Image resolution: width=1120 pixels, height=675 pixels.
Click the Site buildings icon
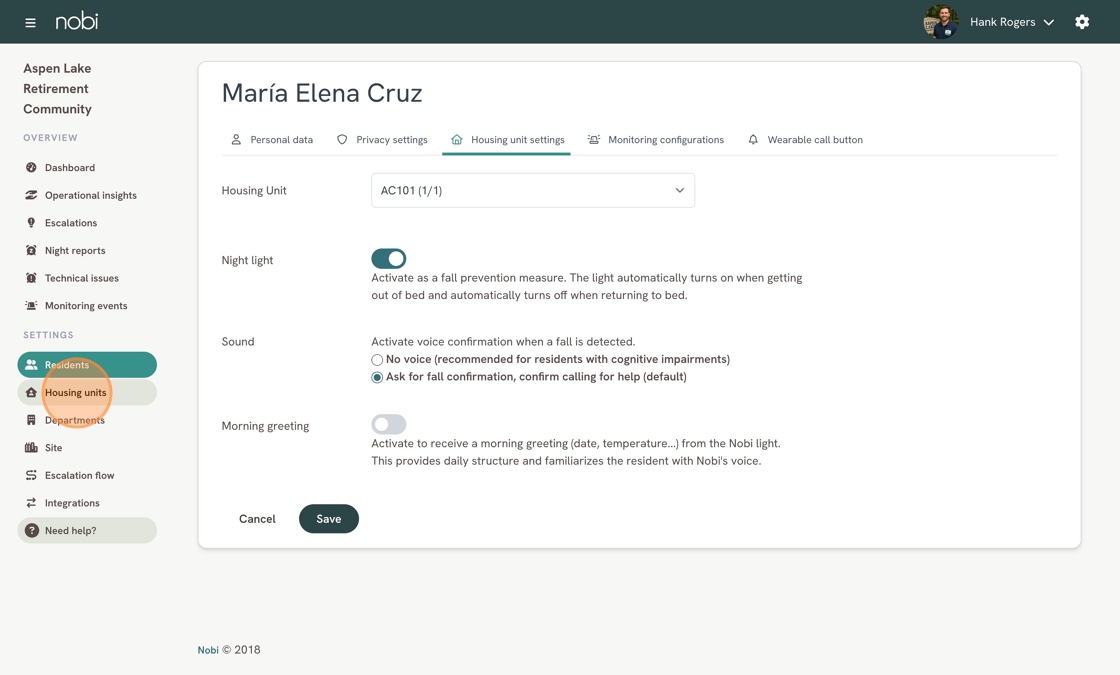31,448
